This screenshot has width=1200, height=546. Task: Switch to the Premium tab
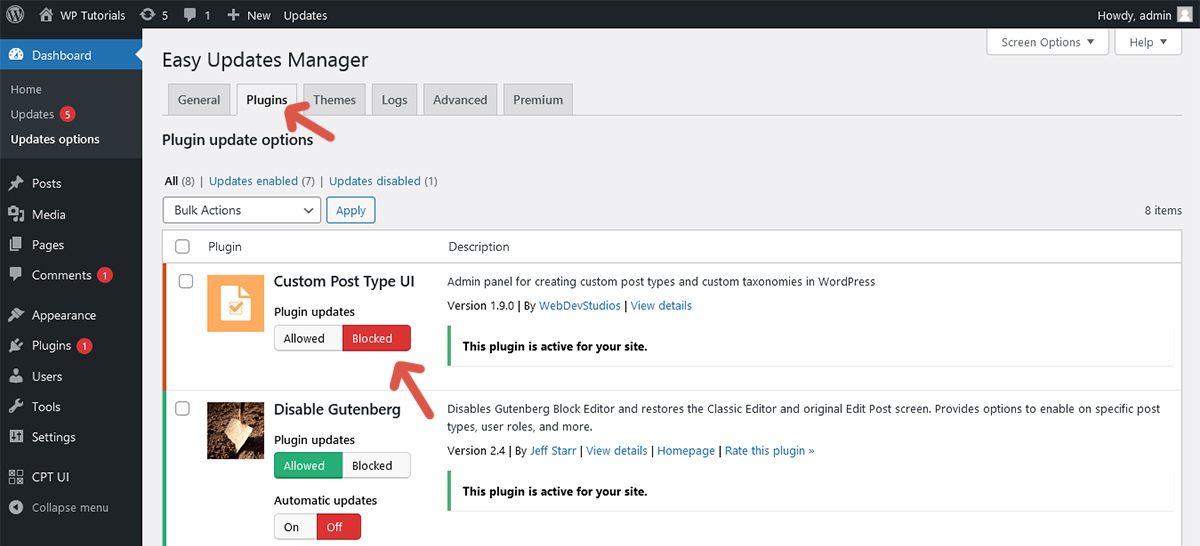(538, 100)
